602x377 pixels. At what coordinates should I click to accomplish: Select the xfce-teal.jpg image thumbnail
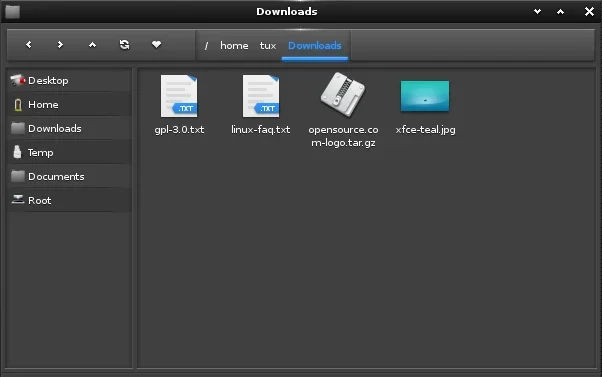pyautogui.click(x=425, y=96)
